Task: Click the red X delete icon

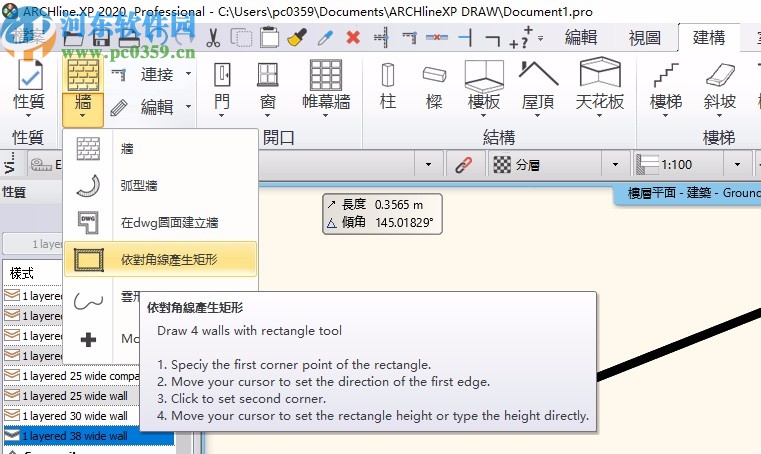Action: pyautogui.click(x=353, y=37)
